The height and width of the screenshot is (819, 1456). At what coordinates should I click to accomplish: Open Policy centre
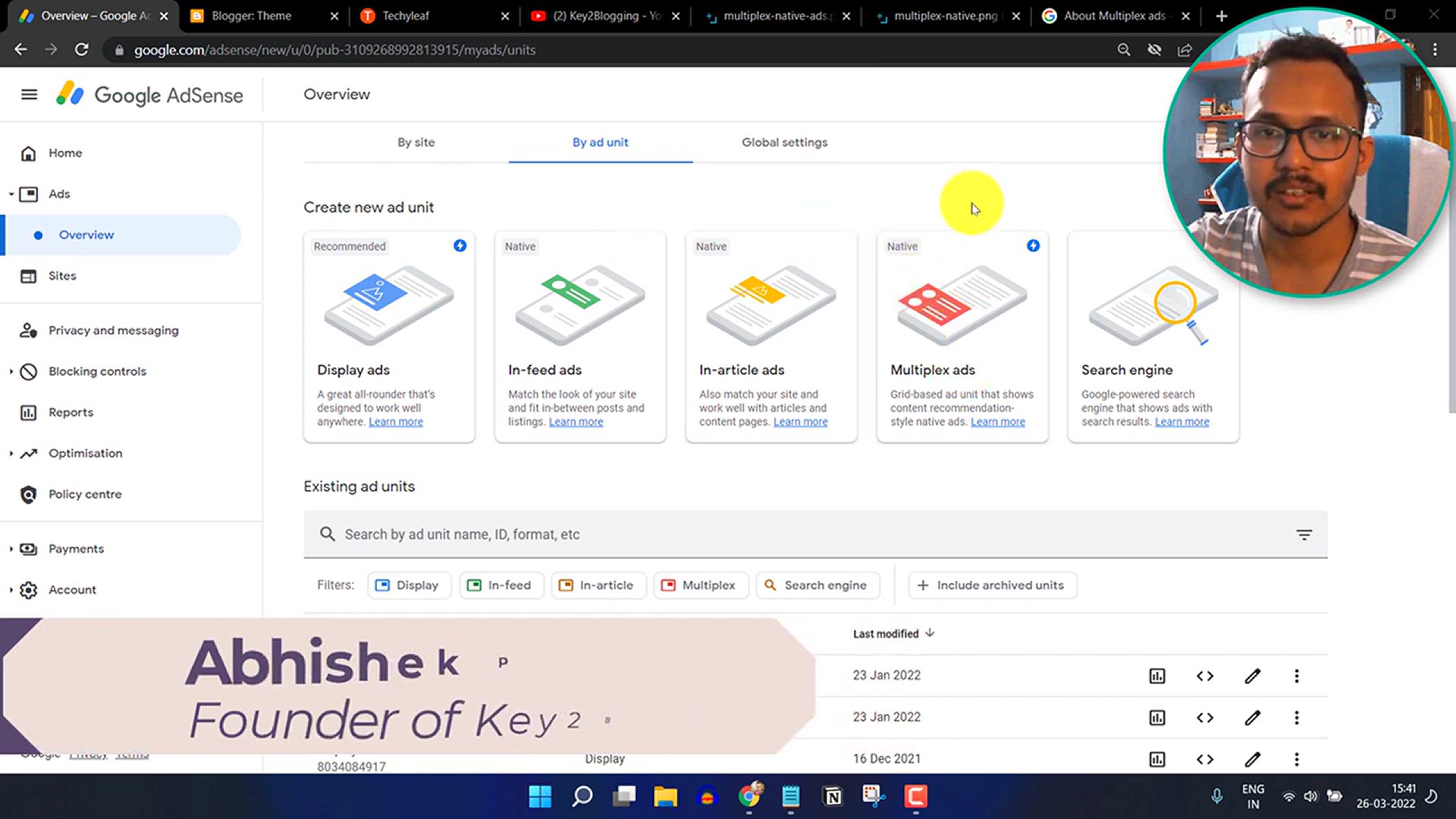85,494
